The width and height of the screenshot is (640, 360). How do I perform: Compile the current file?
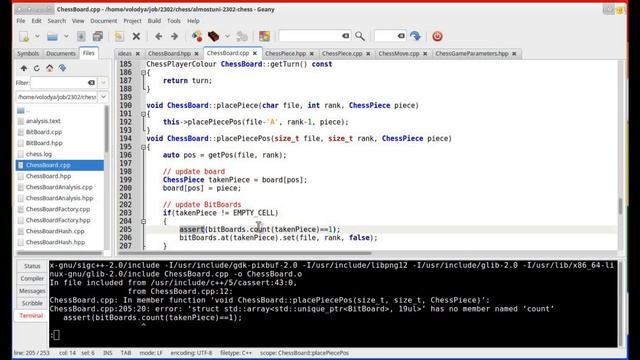tap(197, 36)
